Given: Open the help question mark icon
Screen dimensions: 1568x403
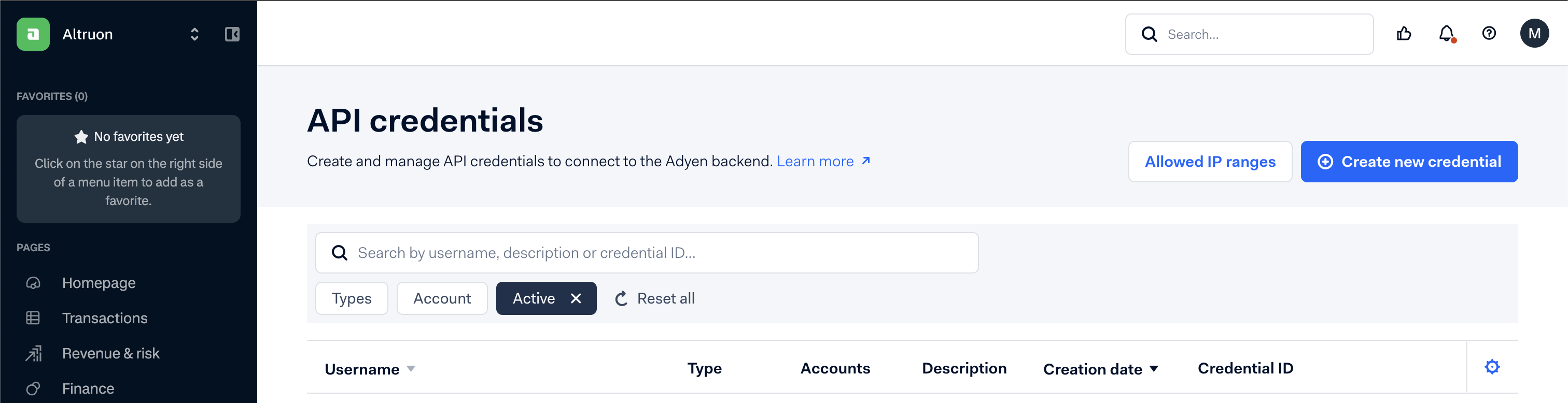Looking at the screenshot, I should 1489,34.
